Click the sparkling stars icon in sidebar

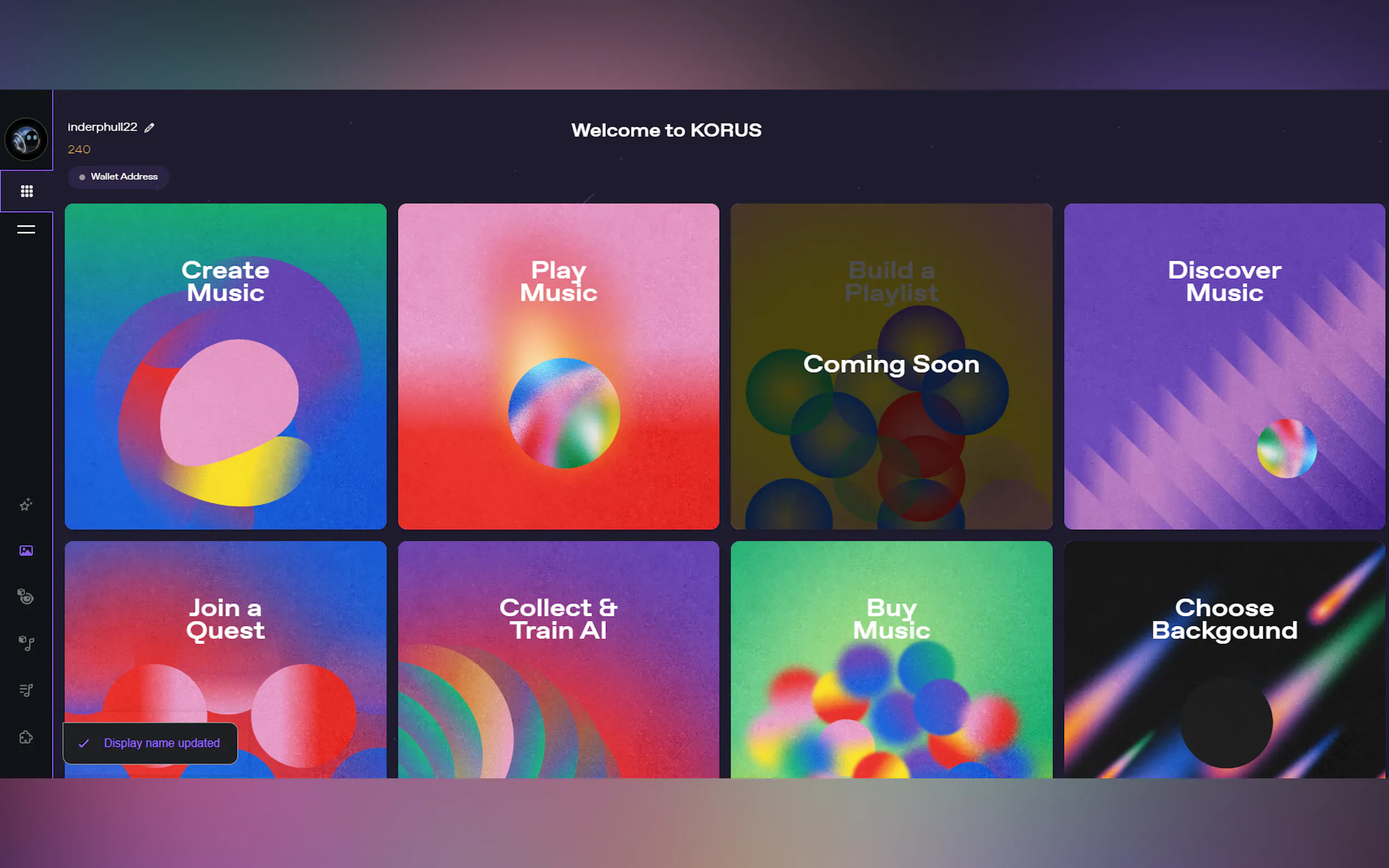click(26, 505)
